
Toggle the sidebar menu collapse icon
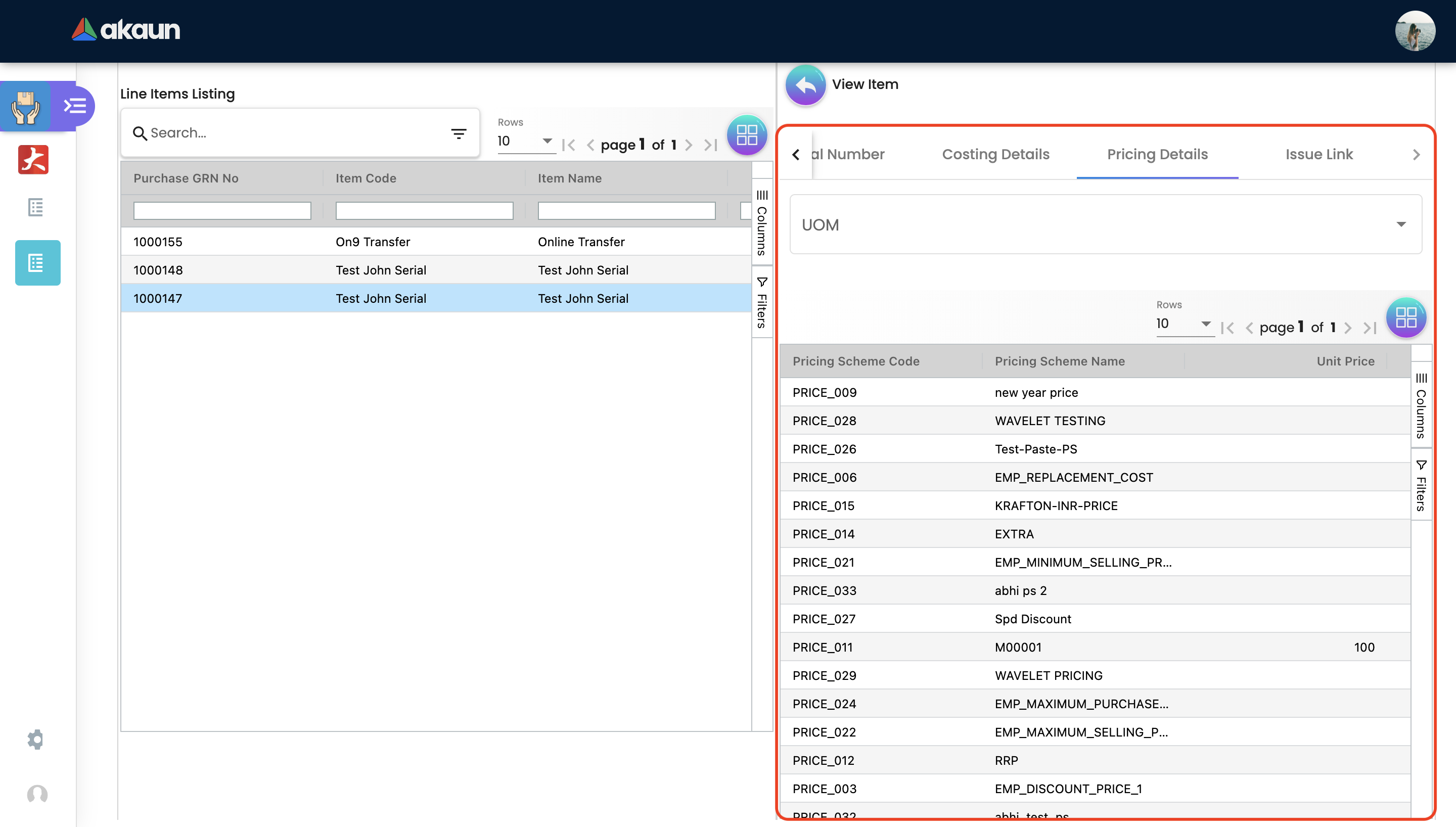74,106
